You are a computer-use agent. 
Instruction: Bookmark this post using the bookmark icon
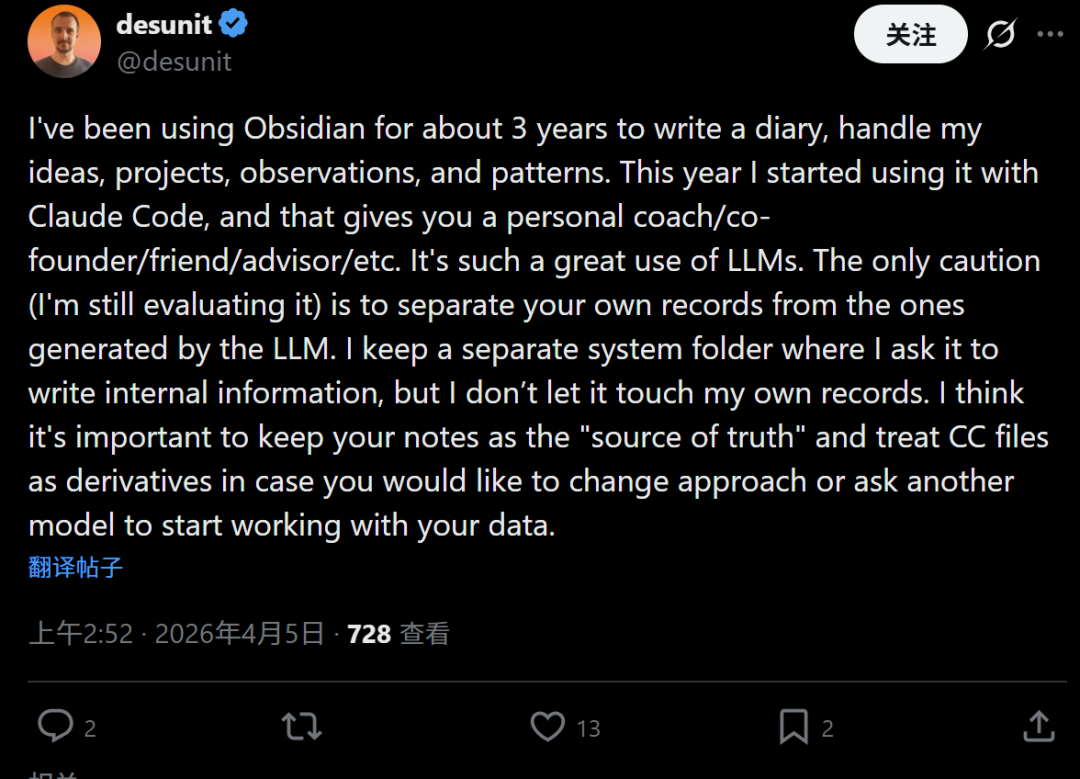click(x=793, y=727)
